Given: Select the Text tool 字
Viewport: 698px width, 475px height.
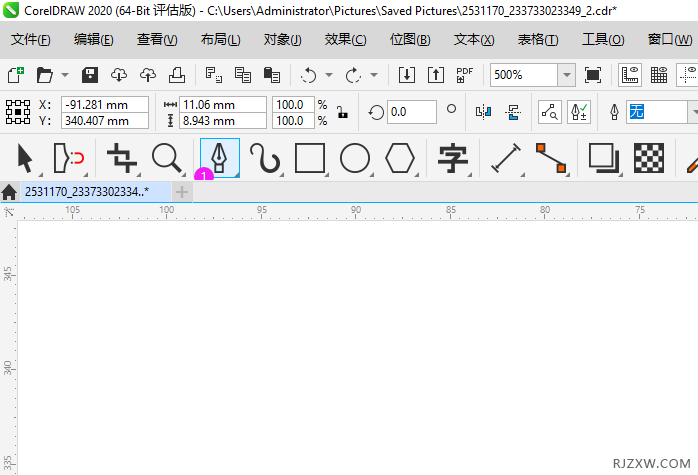Looking at the screenshot, I should 453,158.
